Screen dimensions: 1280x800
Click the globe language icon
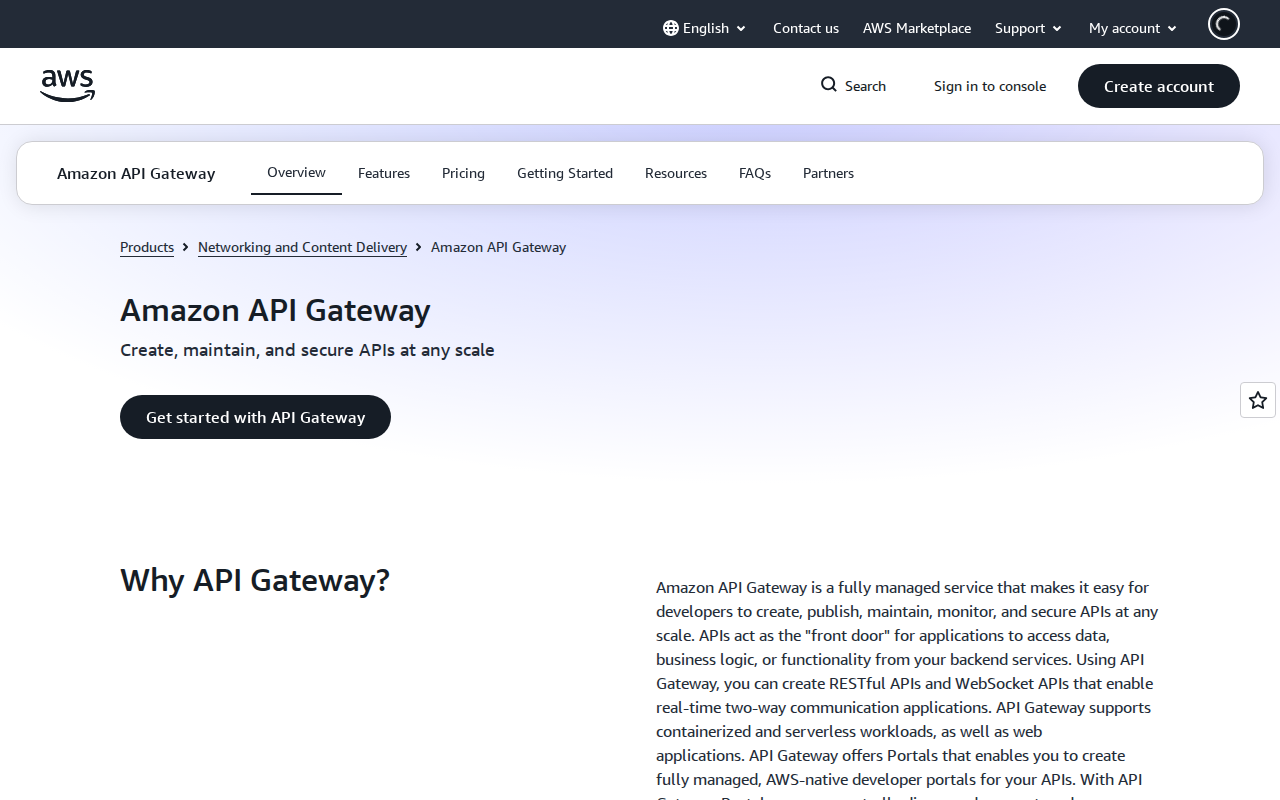pos(671,28)
